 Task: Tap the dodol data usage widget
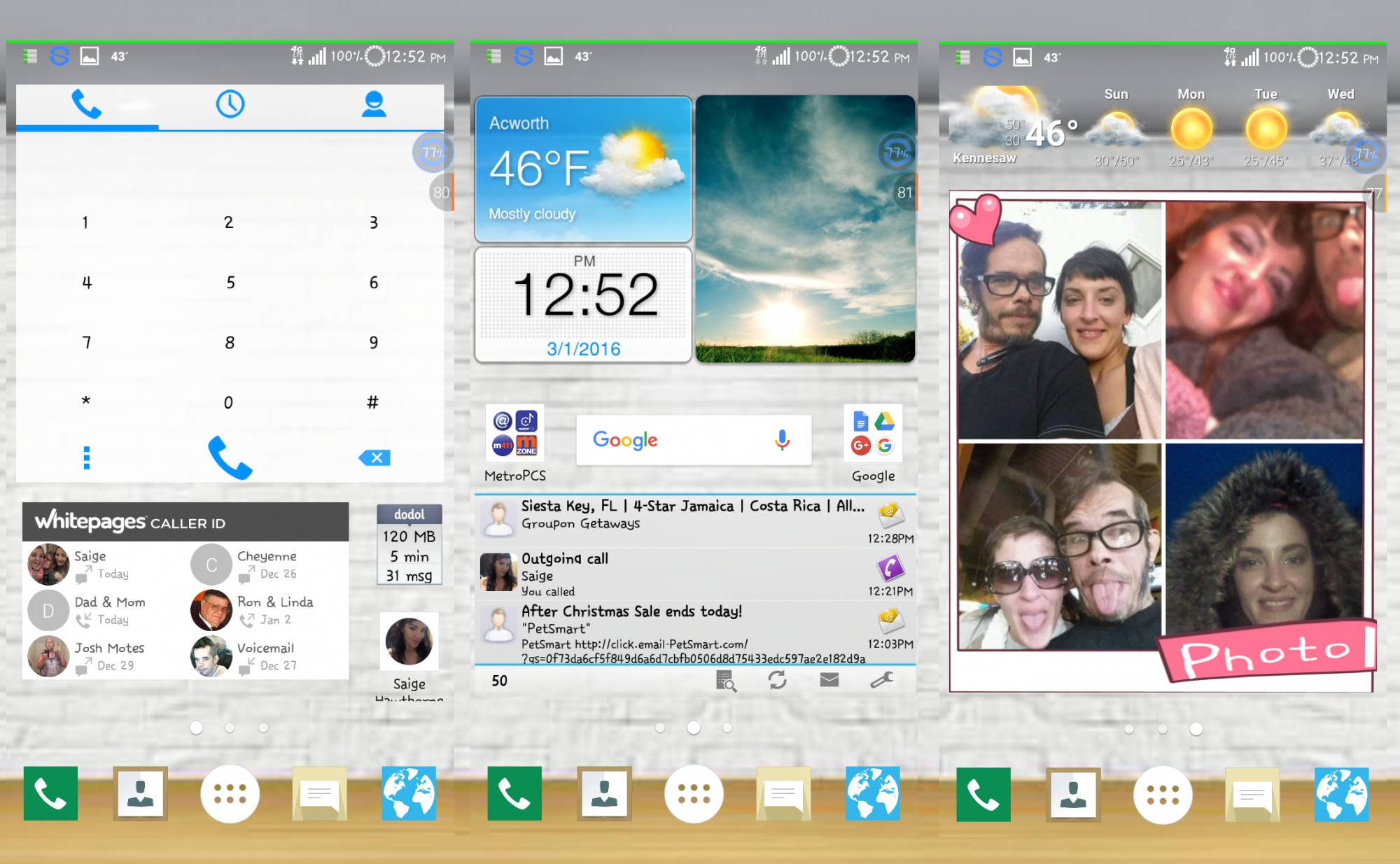tap(409, 545)
